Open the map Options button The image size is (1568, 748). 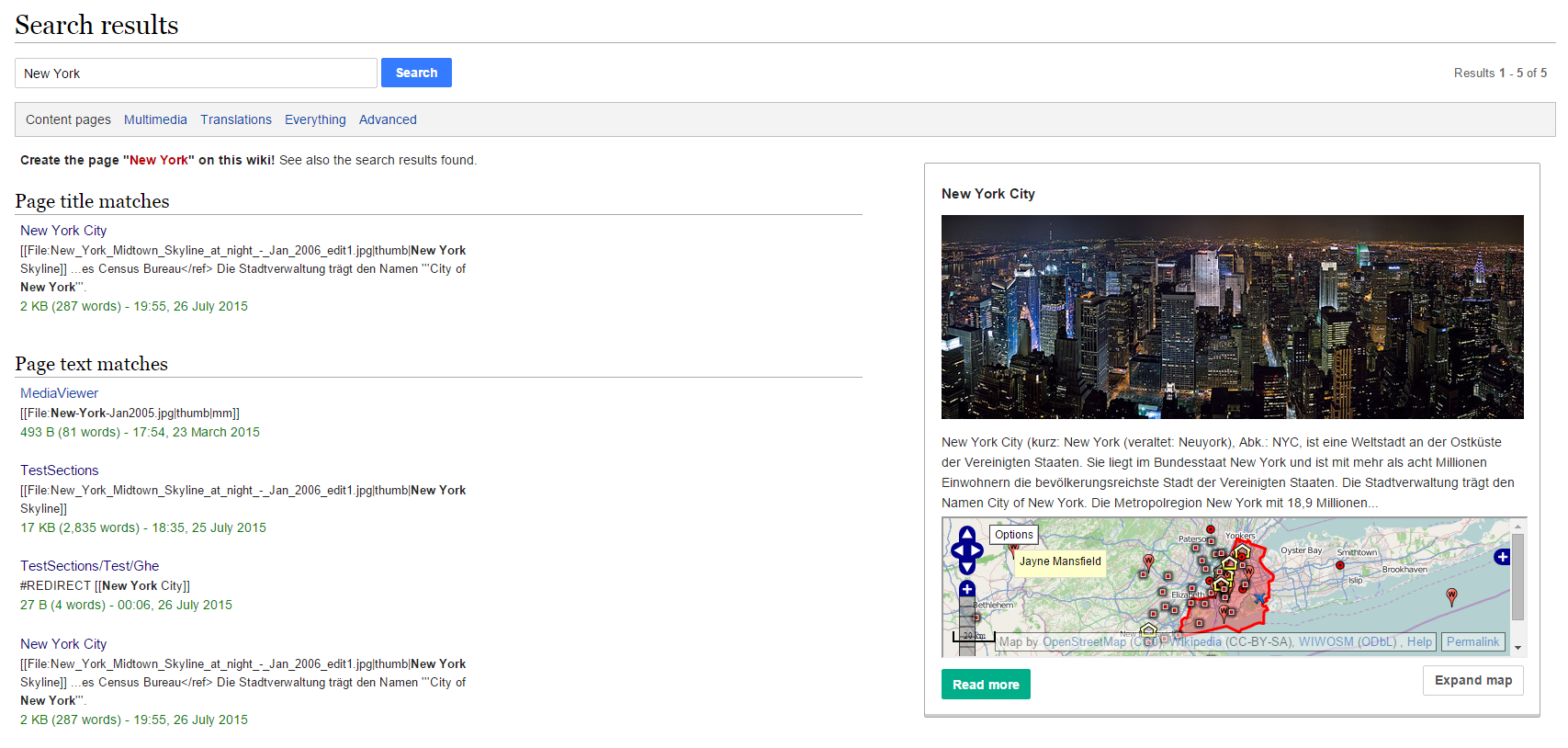coord(1014,535)
